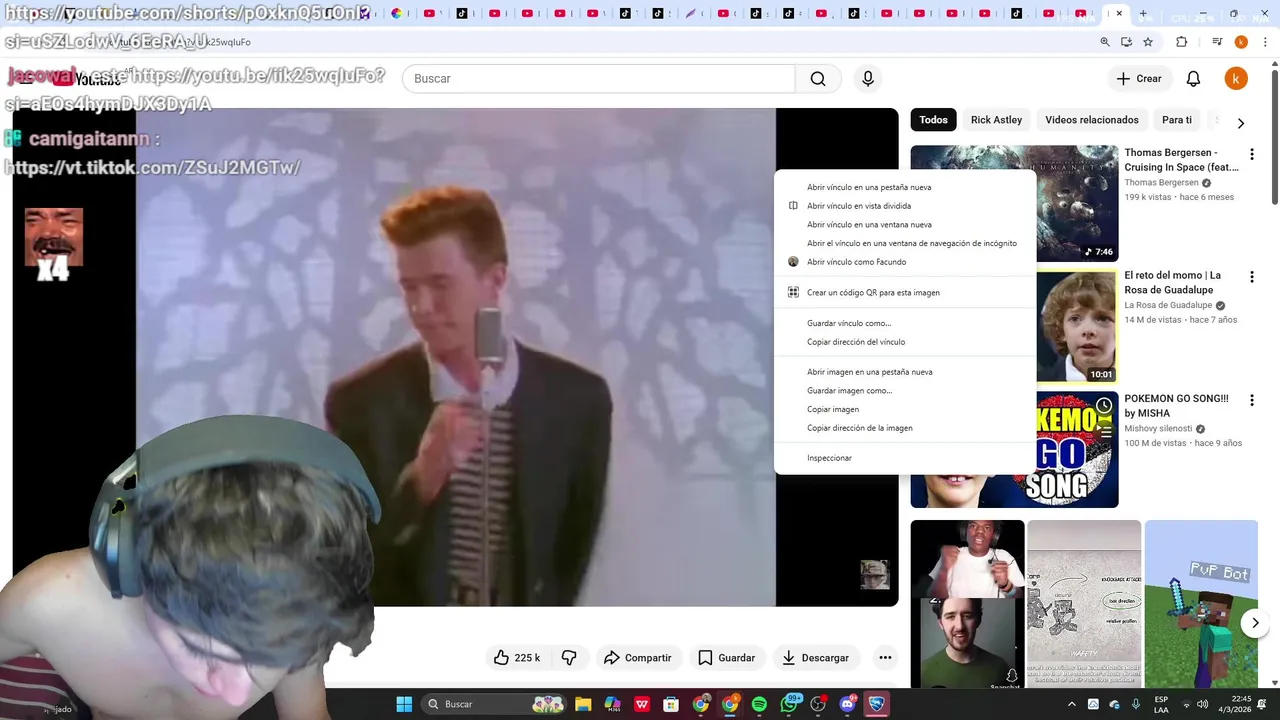
Task: Select 'Copiar imagen' menu entry
Action: click(x=905, y=409)
